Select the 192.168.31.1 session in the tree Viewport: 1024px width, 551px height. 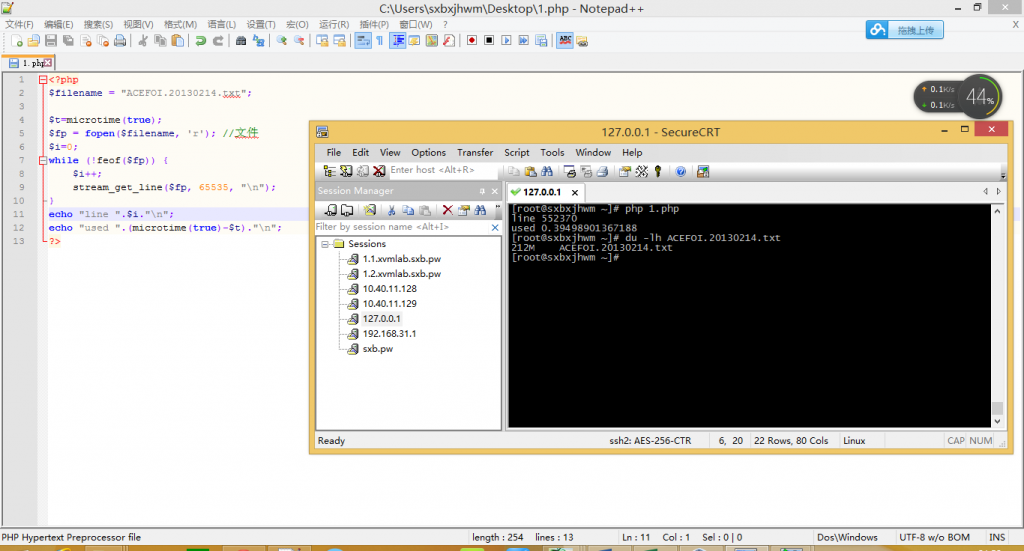coord(389,334)
